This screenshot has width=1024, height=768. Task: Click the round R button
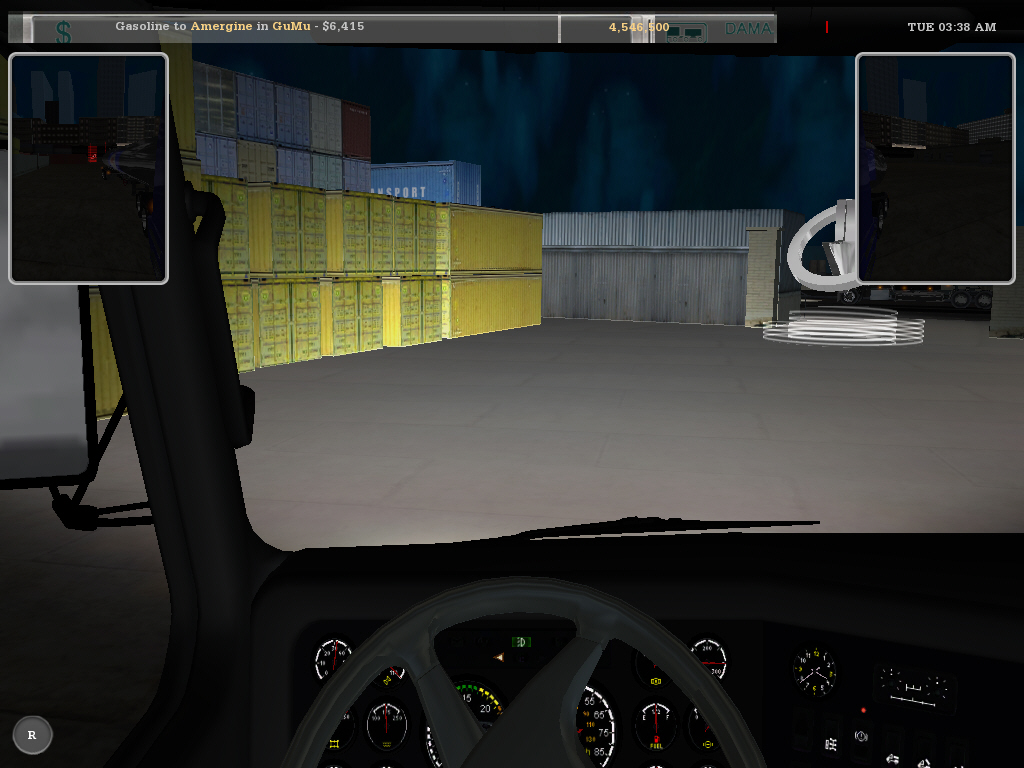coord(32,735)
